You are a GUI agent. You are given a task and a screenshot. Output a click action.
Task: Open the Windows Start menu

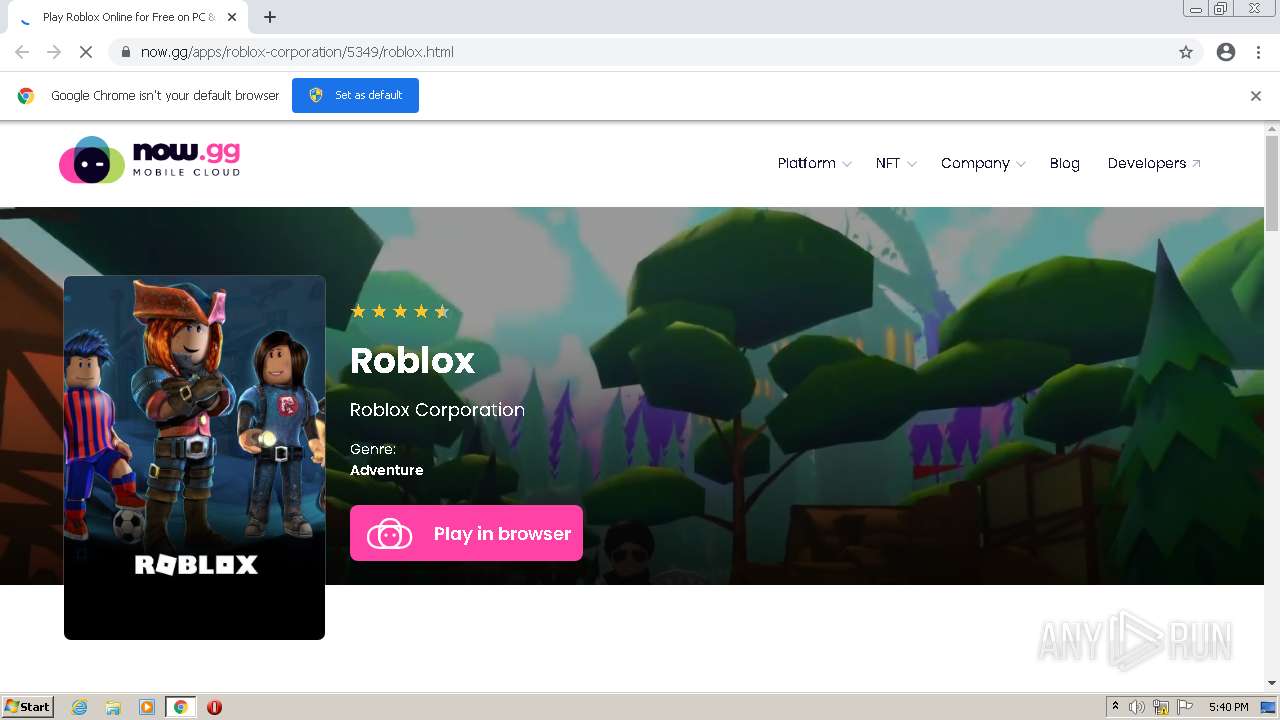click(x=28, y=706)
